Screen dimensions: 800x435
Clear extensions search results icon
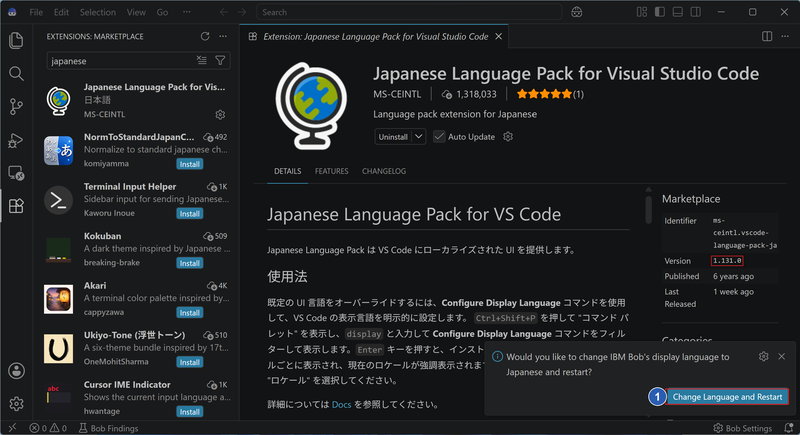tap(202, 61)
